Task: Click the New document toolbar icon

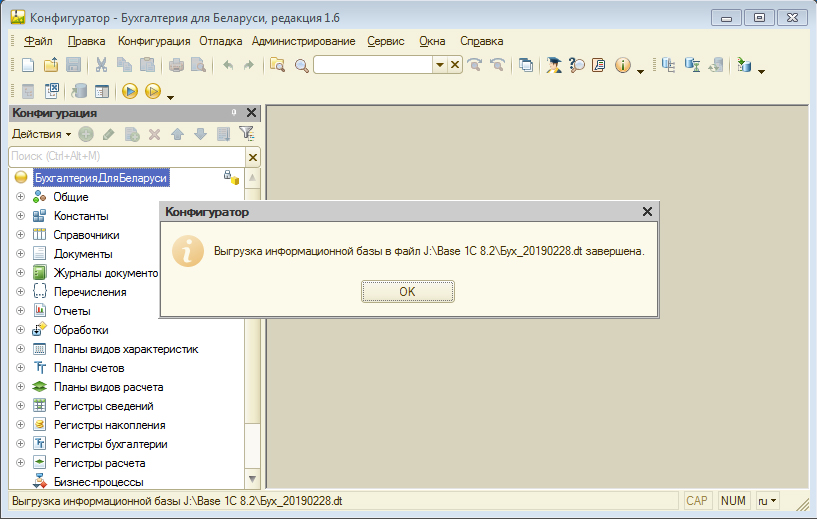Action: 28,65
